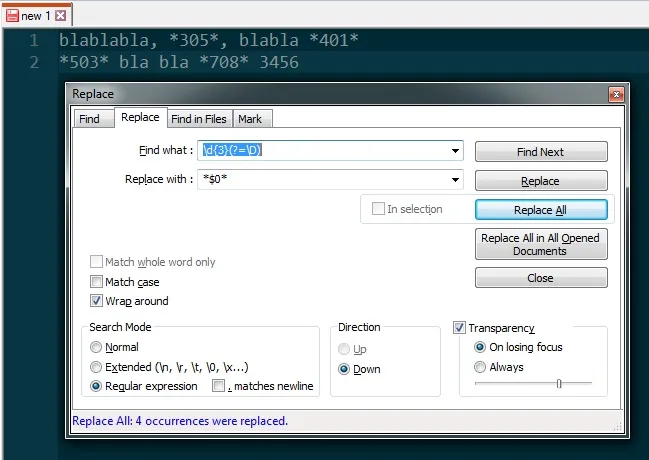This screenshot has width=649, height=460.
Task: Click the Replace All button
Action: 541,210
